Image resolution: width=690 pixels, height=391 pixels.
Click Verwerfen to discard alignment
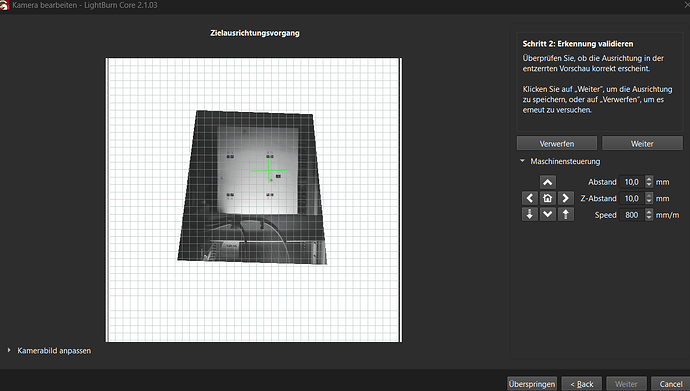tap(557, 143)
